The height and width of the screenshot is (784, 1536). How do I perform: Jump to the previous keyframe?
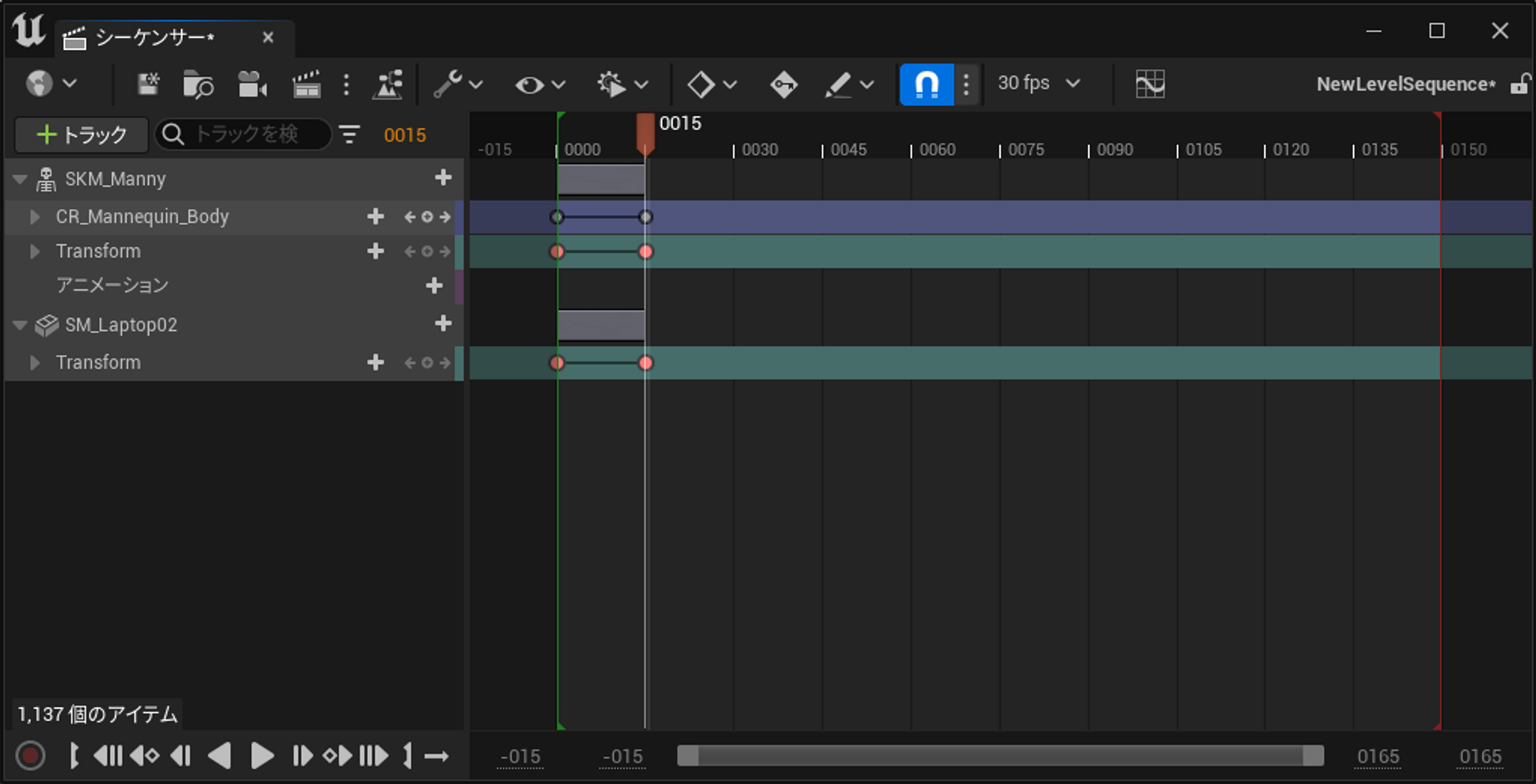tap(144, 756)
